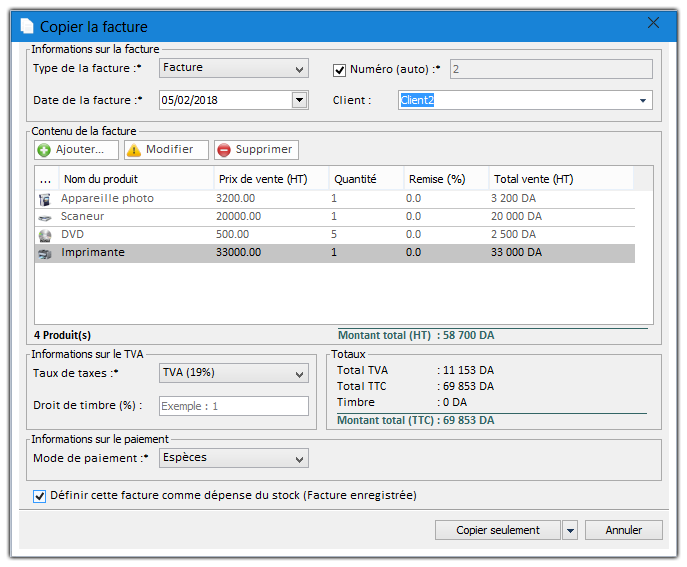Open the Taux de taxes dropdown
The height and width of the screenshot is (567, 687).
(x=300, y=374)
